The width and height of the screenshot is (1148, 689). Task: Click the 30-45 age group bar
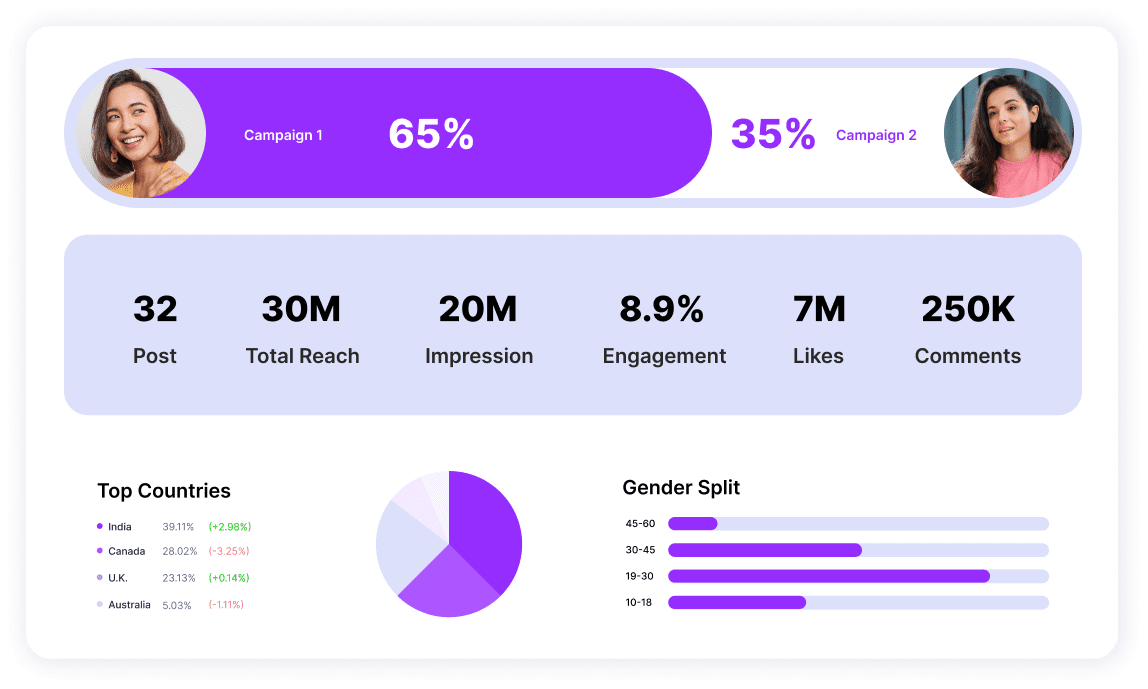(x=764, y=550)
